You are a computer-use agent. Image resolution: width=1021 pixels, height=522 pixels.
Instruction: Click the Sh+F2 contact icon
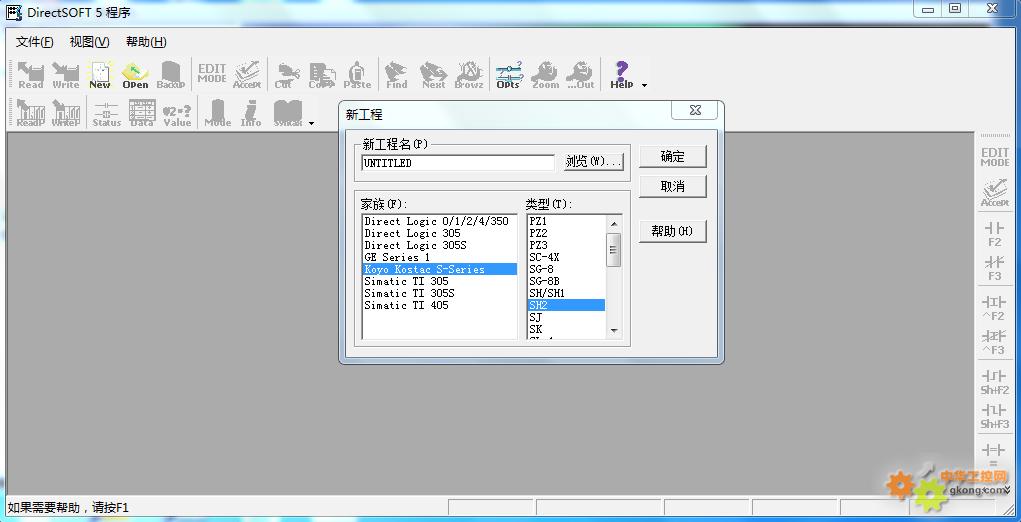coord(994,383)
